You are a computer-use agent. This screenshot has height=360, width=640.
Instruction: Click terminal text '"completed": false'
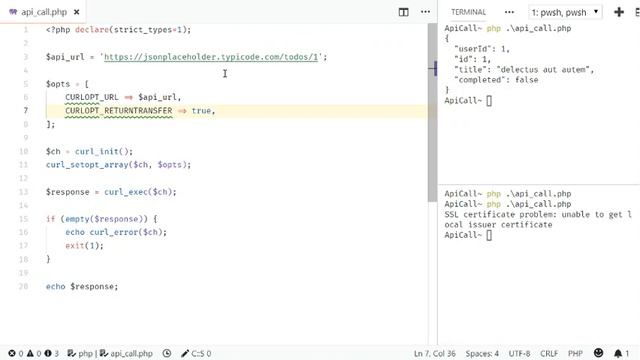click(496, 80)
